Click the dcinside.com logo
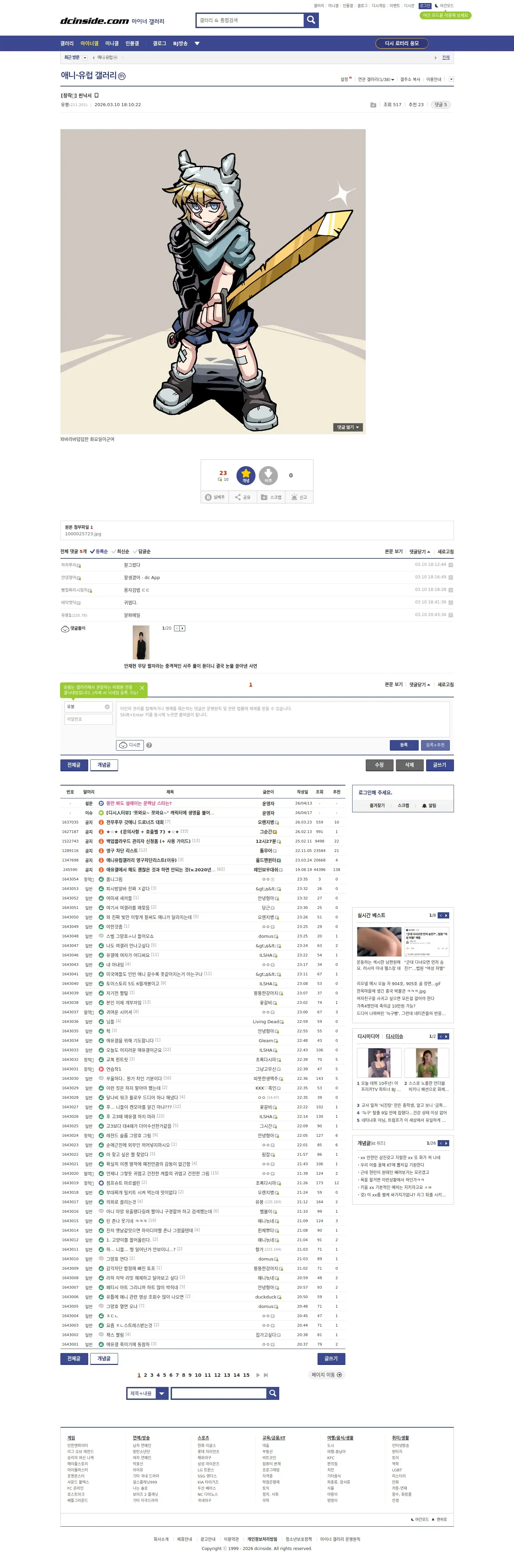Screen dimensions: 514x1568 click(x=94, y=21)
